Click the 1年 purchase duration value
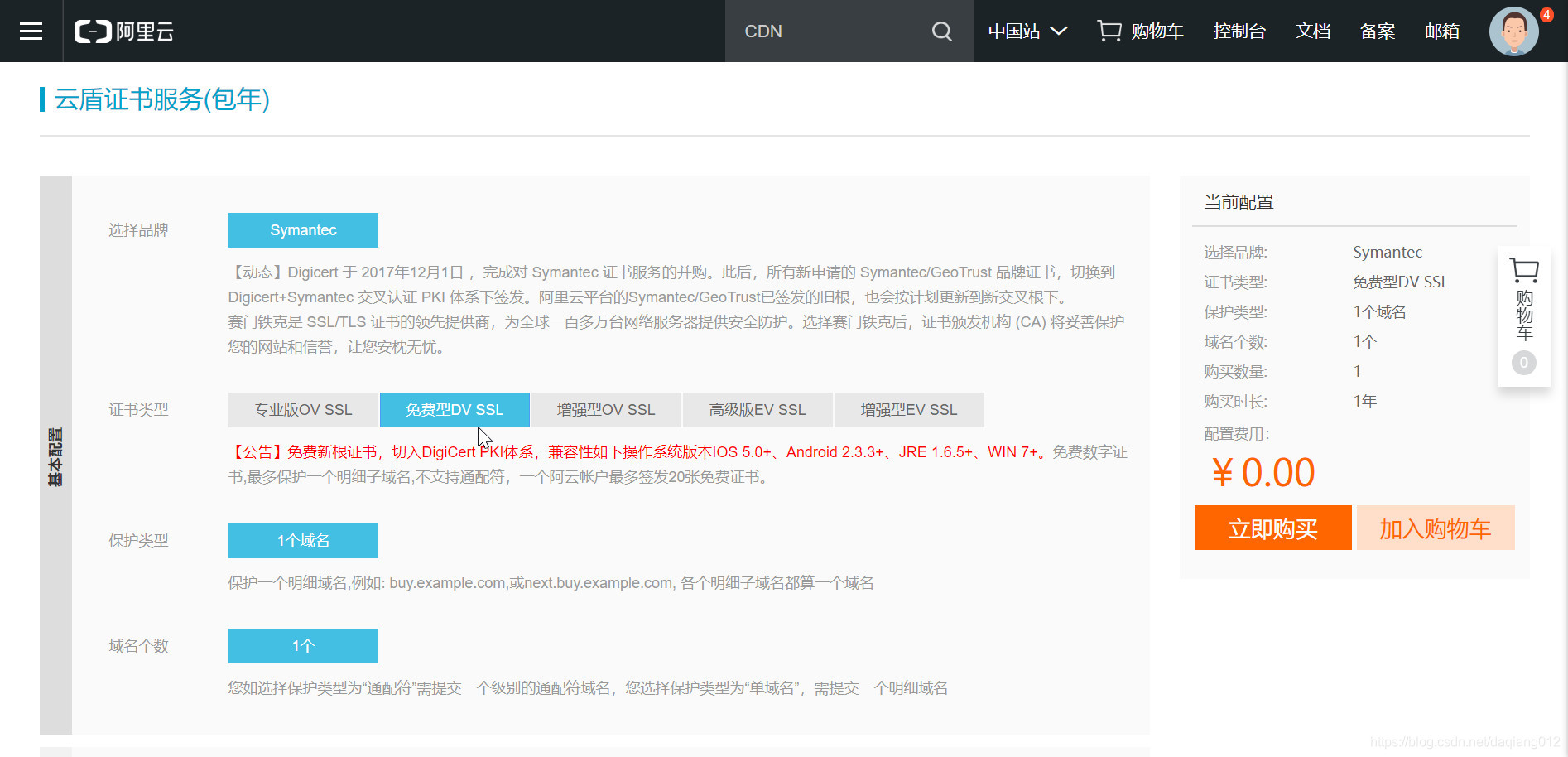1568x757 pixels. tap(1365, 402)
